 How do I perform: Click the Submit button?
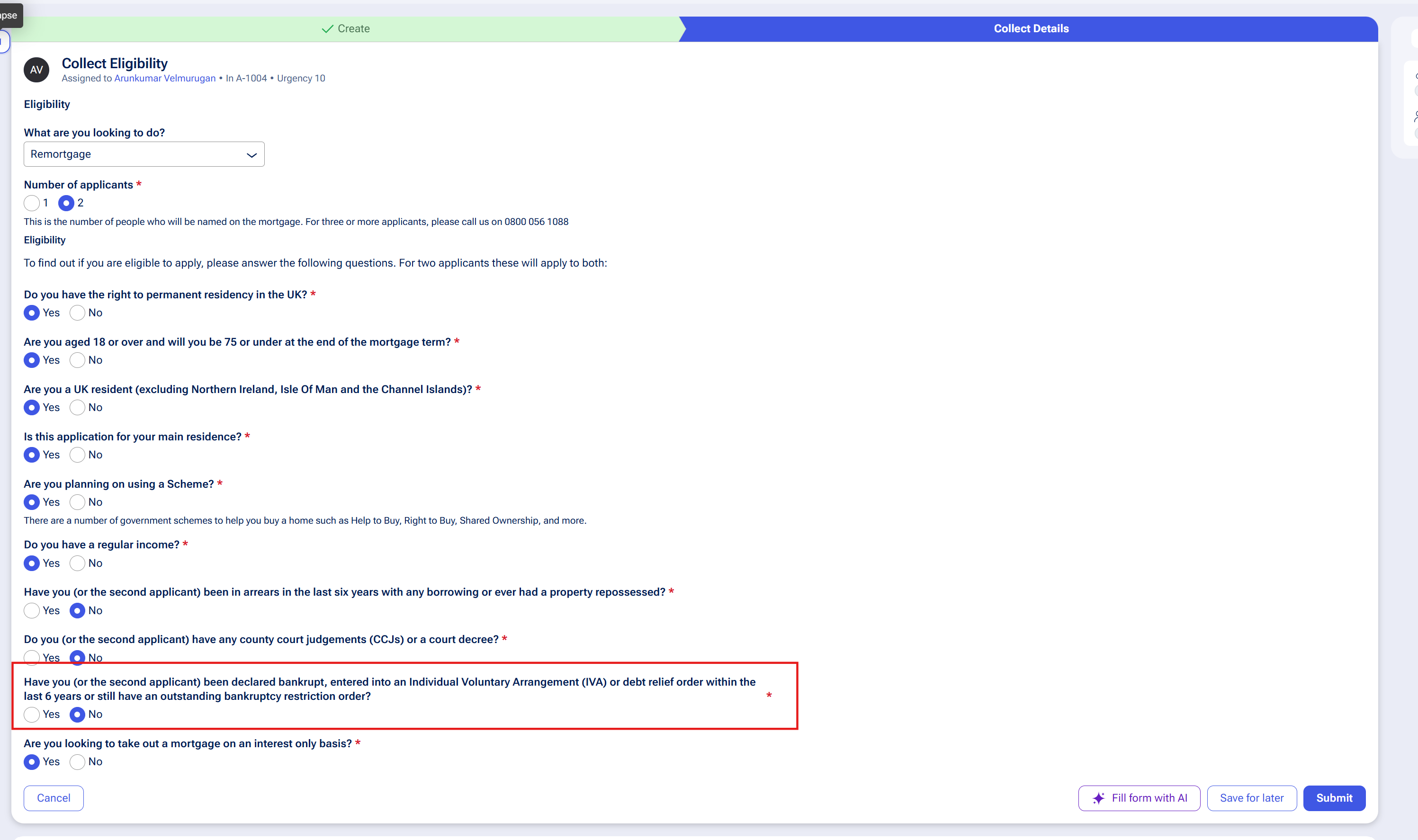(1334, 798)
